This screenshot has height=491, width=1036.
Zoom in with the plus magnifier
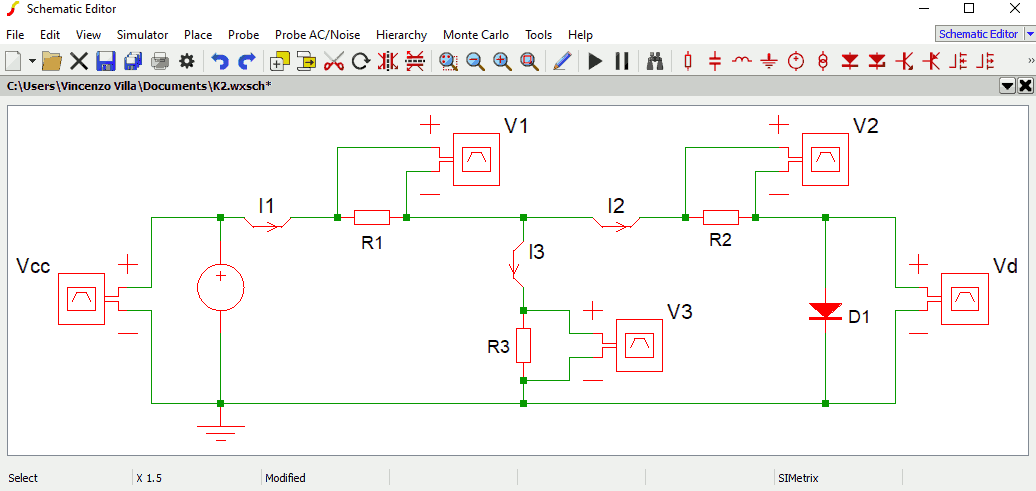502,61
